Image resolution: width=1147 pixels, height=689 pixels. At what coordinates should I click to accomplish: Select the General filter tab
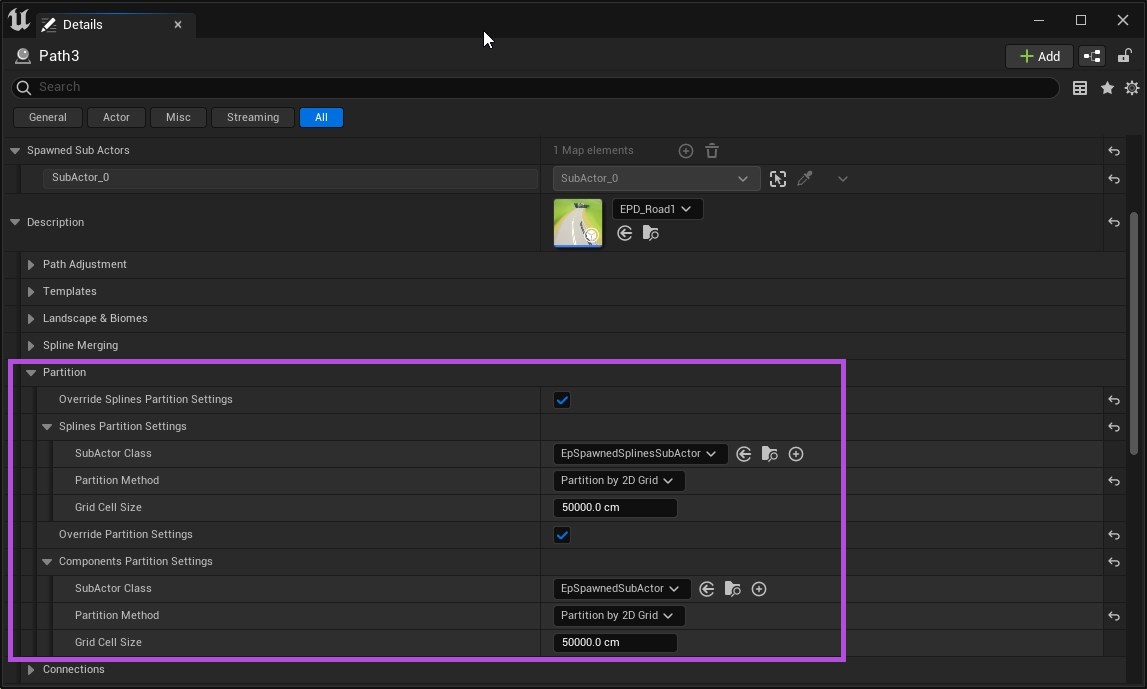coord(47,117)
